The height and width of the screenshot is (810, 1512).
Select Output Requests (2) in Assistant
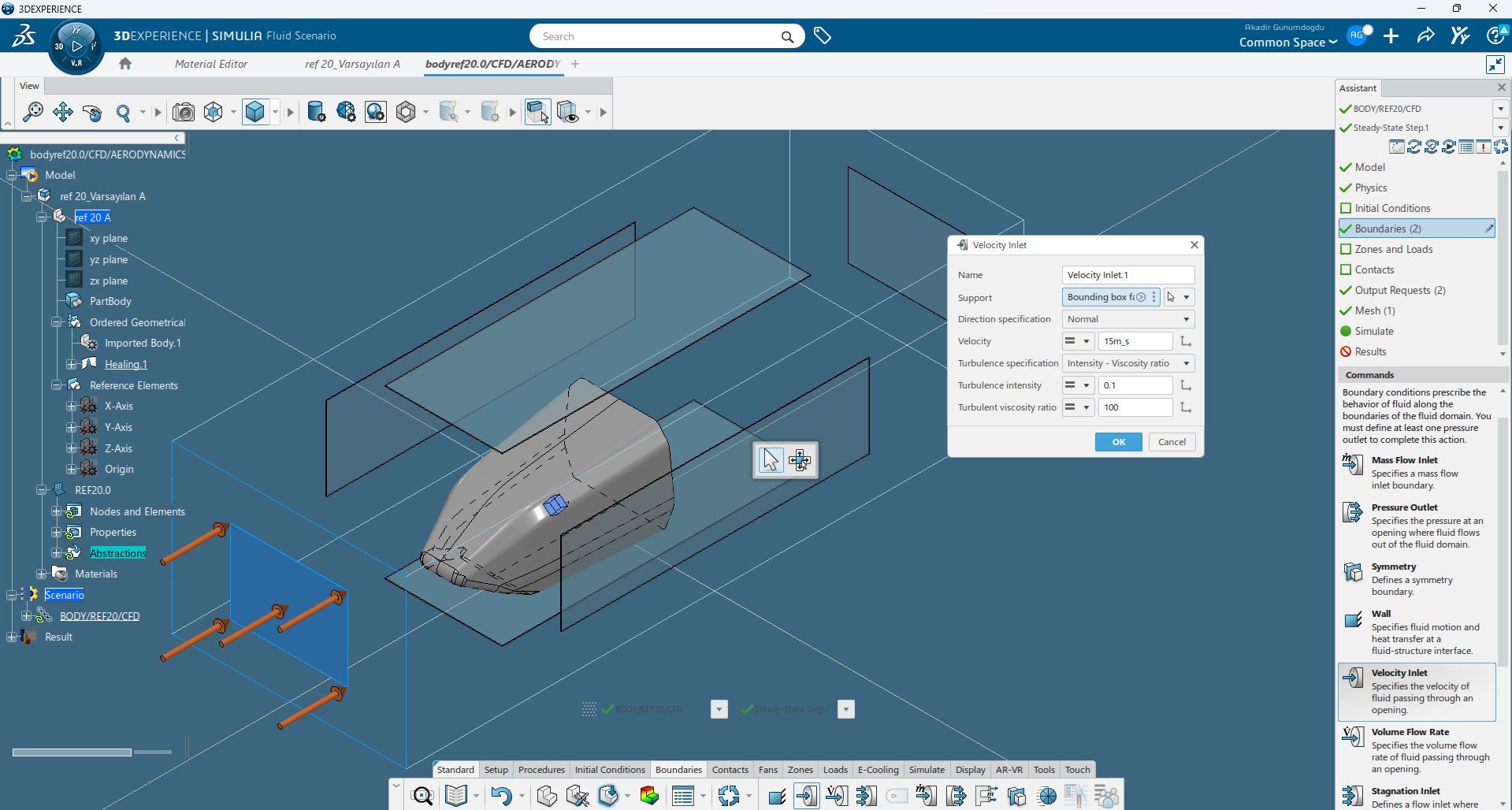pyautogui.click(x=1400, y=290)
